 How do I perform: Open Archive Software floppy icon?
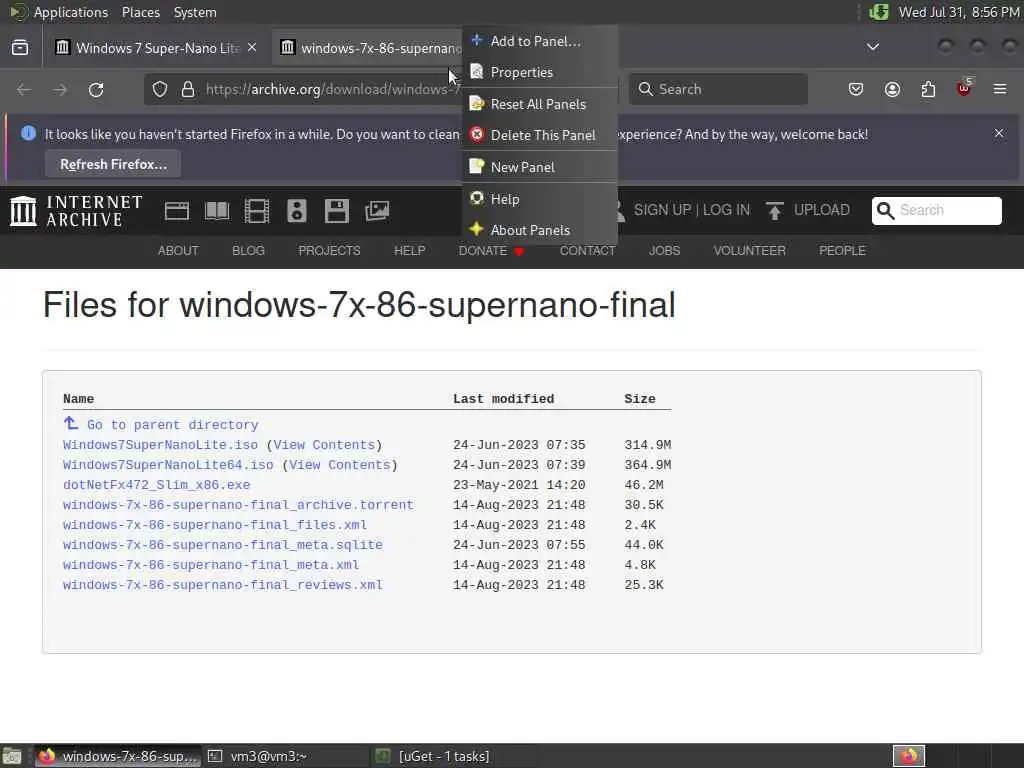[x=337, y=211]
